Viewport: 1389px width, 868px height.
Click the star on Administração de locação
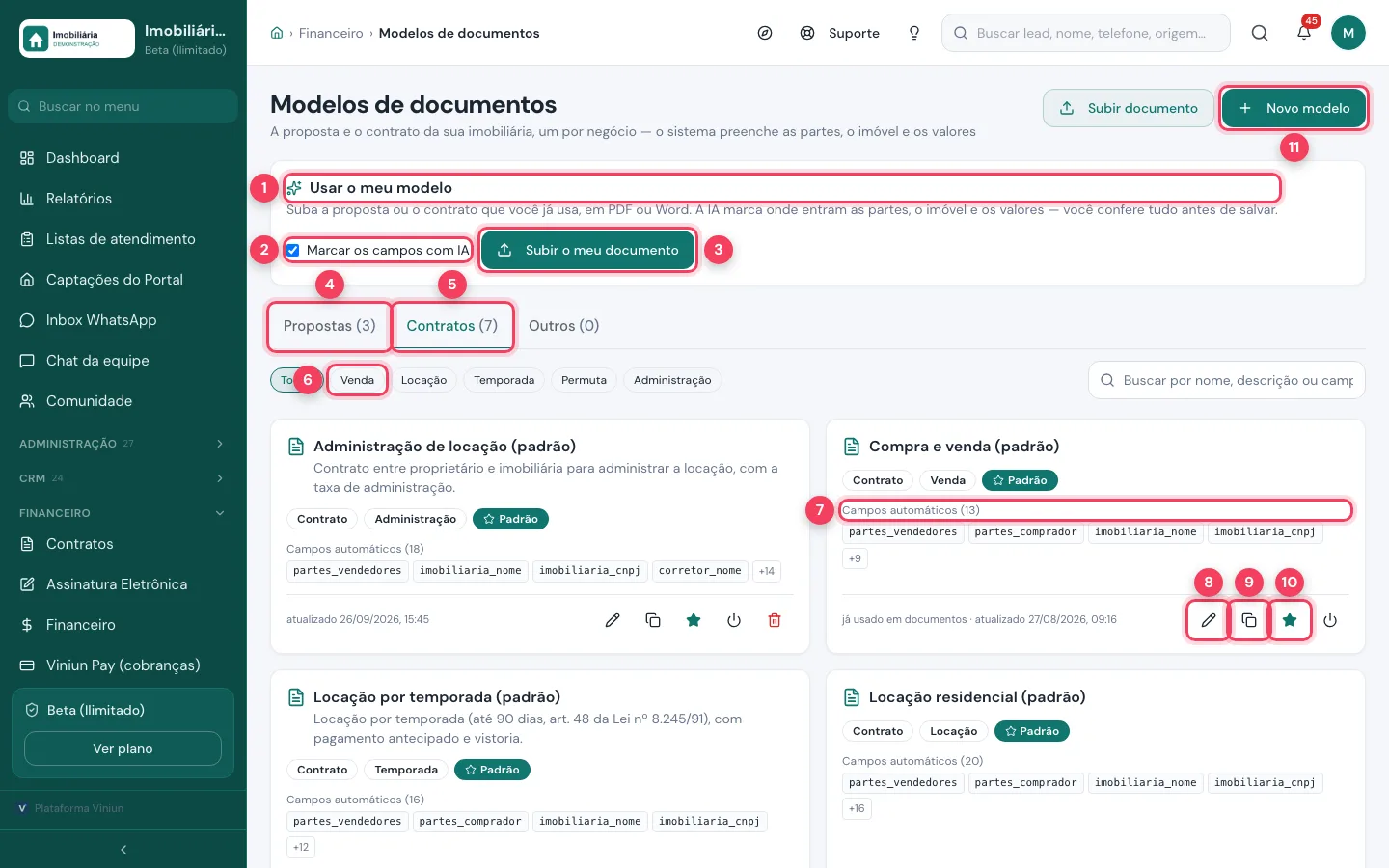click(x=694, y=620)
